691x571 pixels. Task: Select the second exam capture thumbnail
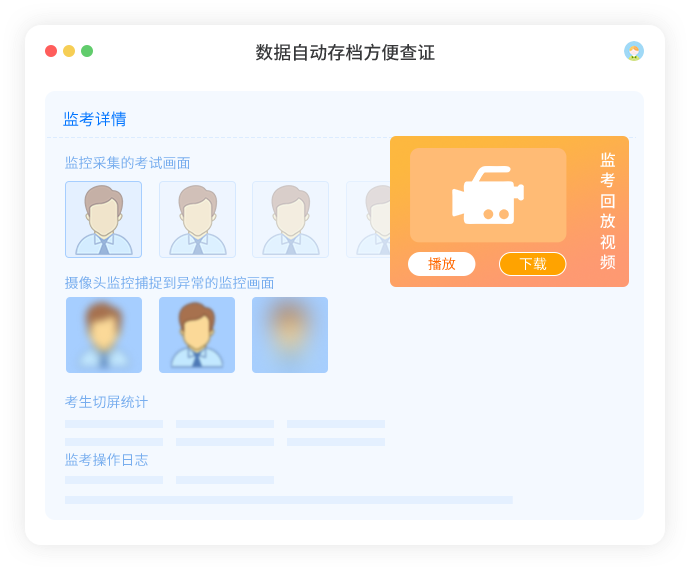[x=197, y=219]
